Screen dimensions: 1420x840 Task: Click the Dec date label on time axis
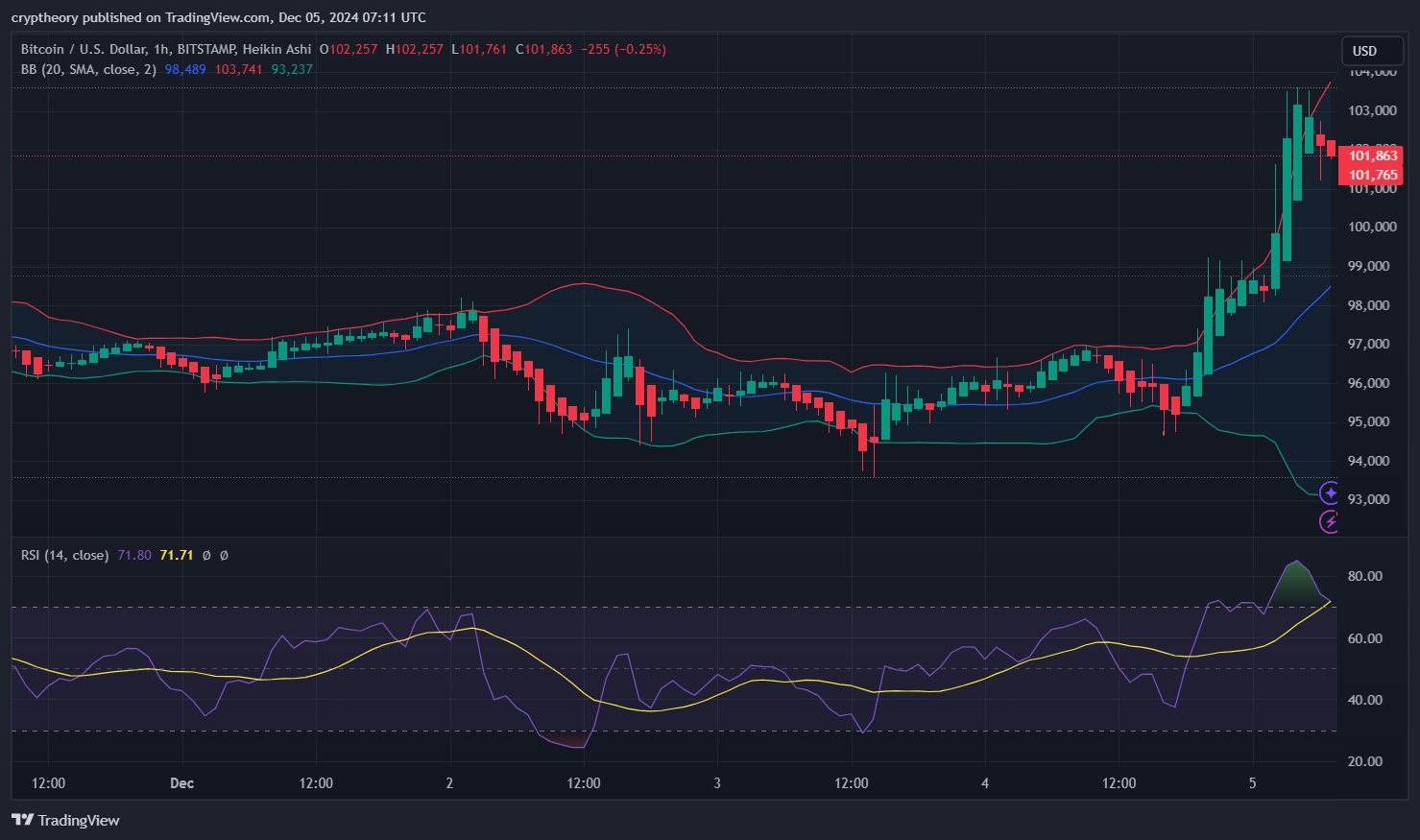pos(181,783)
